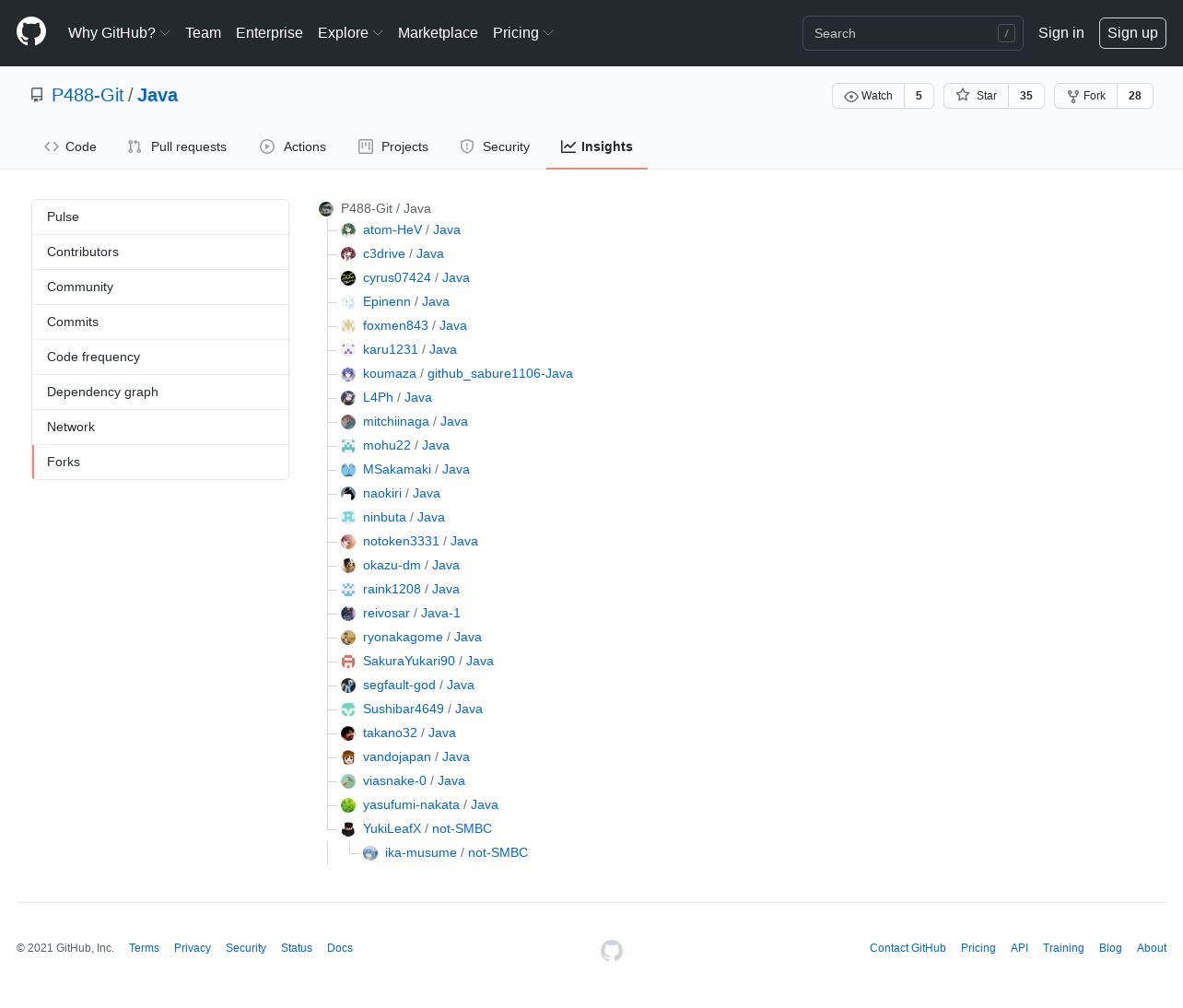Click the GitHub Octocat logo in header
Viewport: 1183px width, 1008px height.
click(31, 32)
